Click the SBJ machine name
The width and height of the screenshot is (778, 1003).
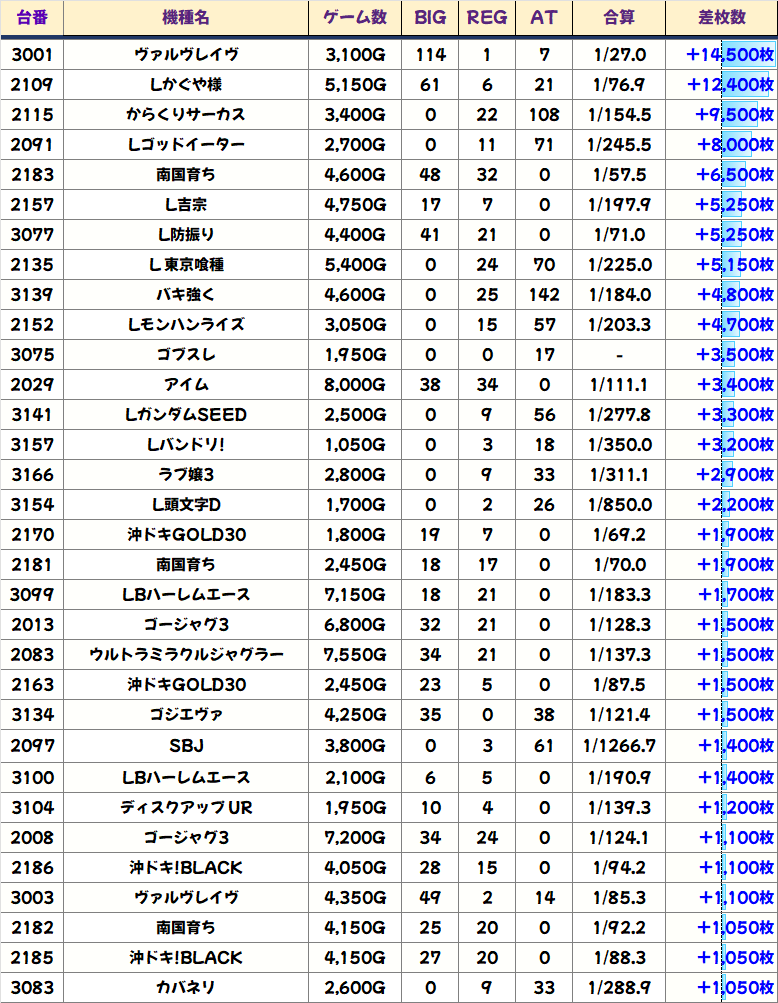point(186,746)
